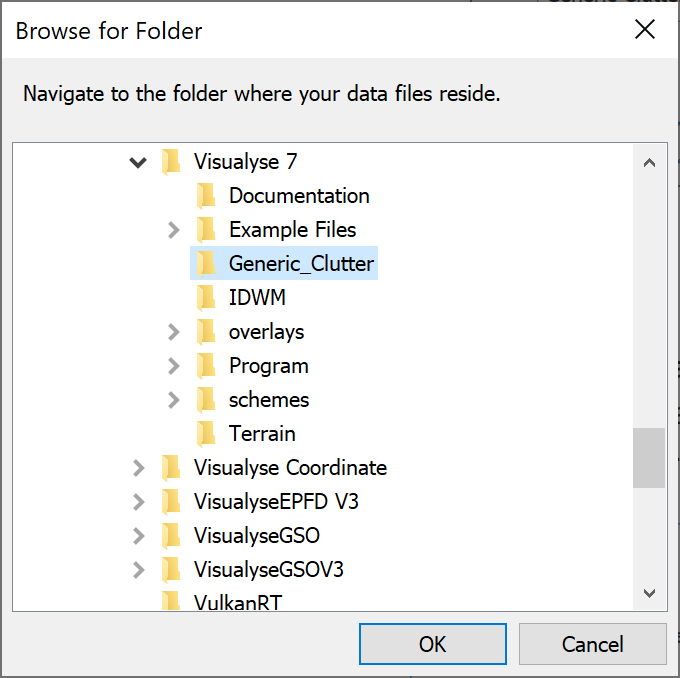Click the VisualyseGSO folder icon

(171, 536)
